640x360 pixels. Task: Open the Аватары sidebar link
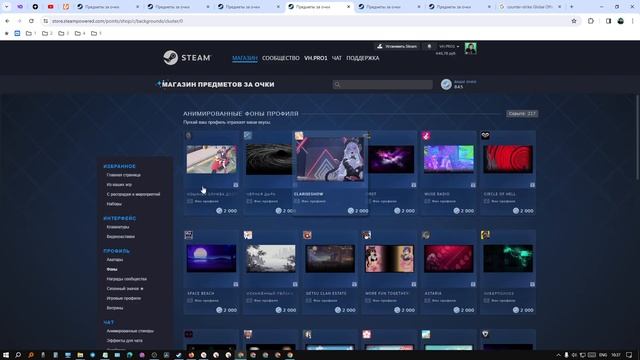point(115,260)
